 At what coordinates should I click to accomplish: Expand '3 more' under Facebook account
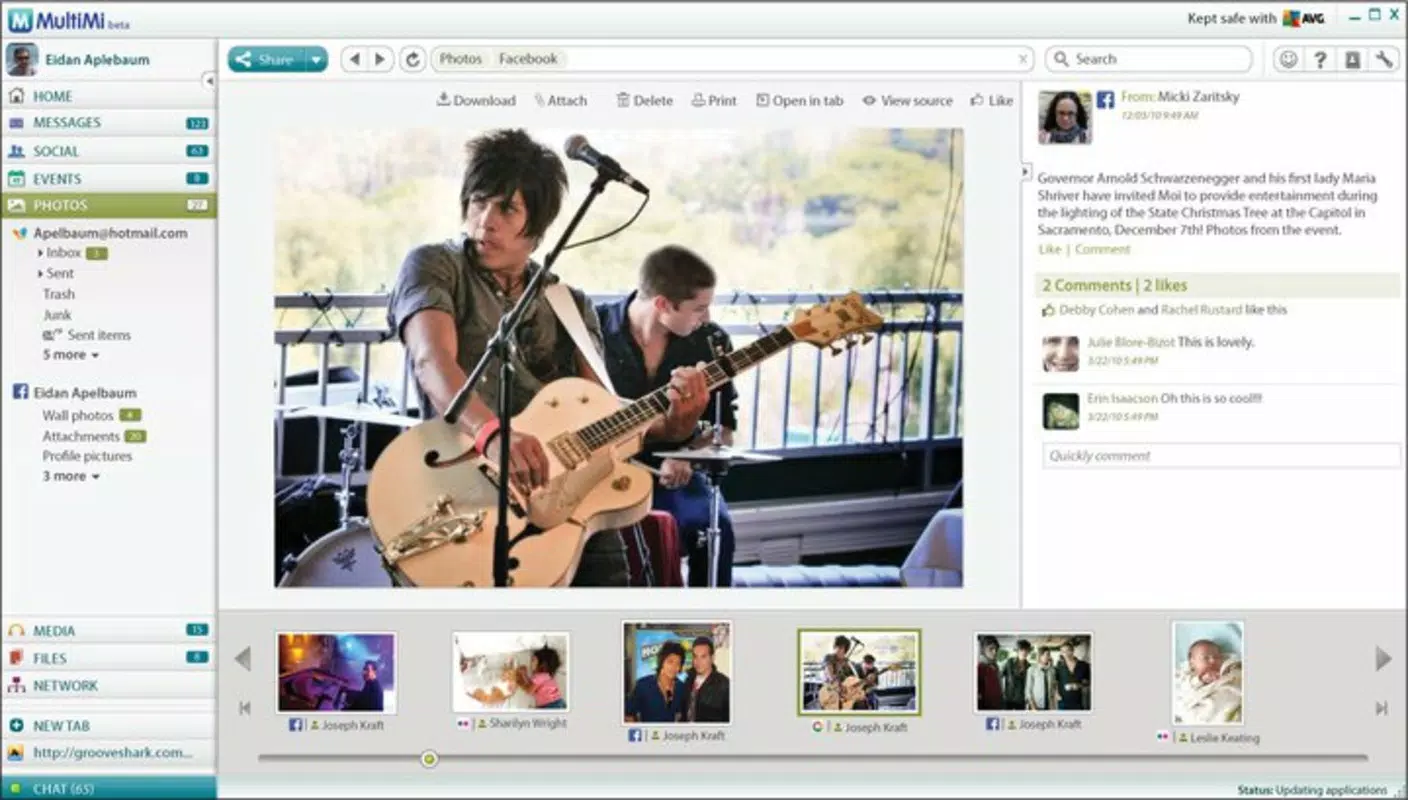point(71,476)
